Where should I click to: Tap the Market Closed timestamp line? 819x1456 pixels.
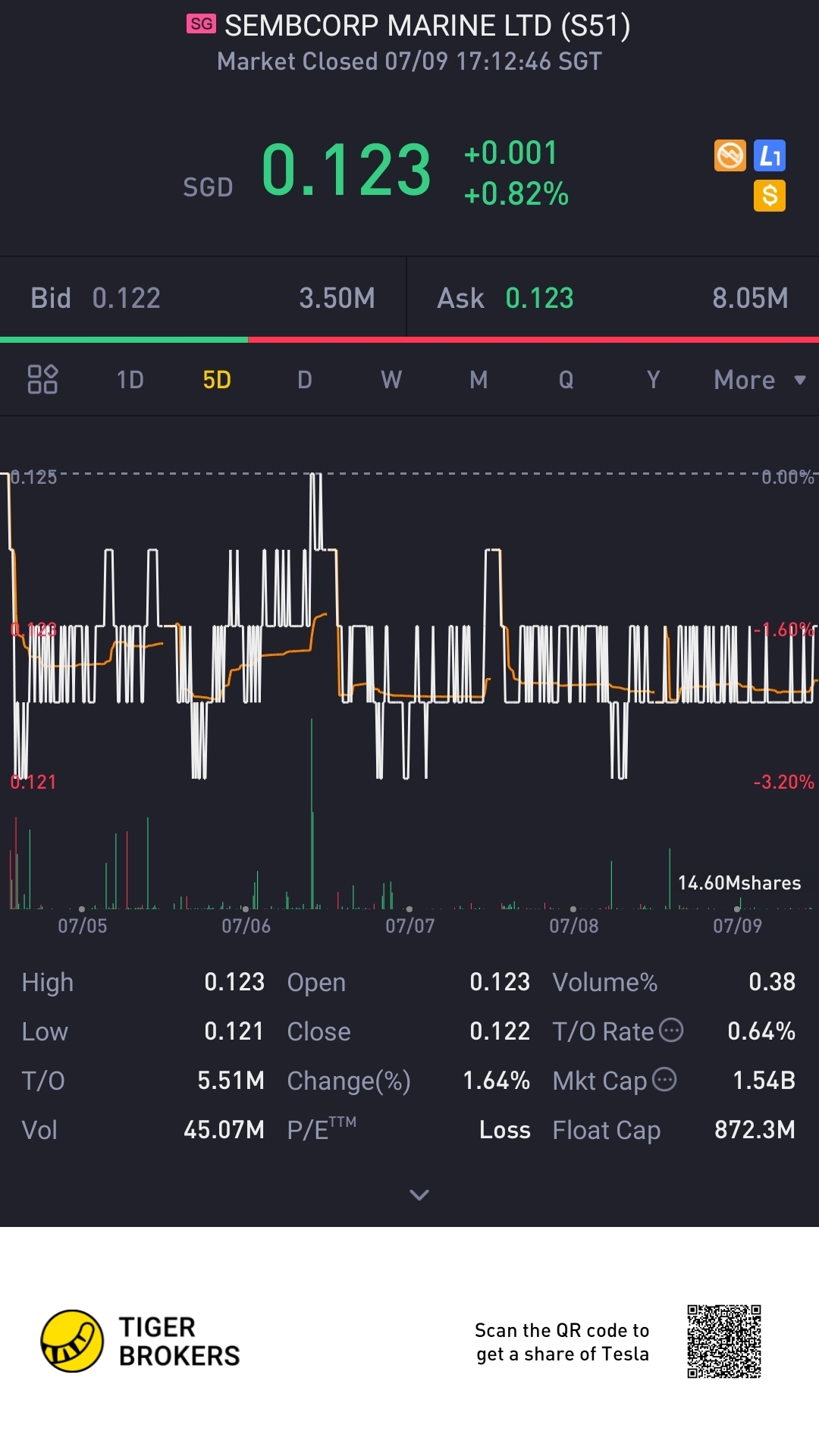409,61
